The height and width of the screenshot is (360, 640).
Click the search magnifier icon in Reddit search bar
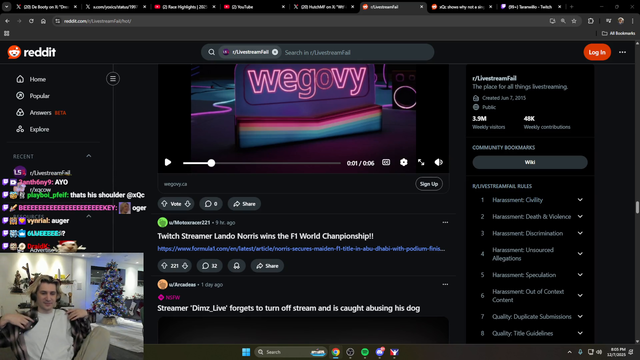(x=211, y=52)
